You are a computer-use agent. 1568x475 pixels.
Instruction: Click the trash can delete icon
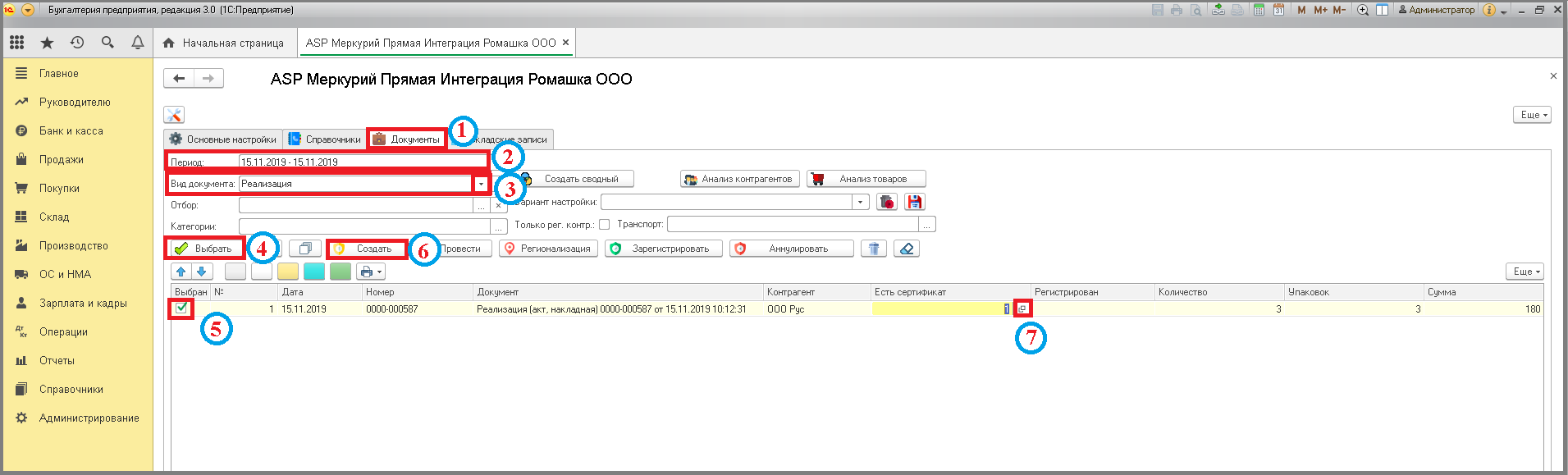pos(874,249)
